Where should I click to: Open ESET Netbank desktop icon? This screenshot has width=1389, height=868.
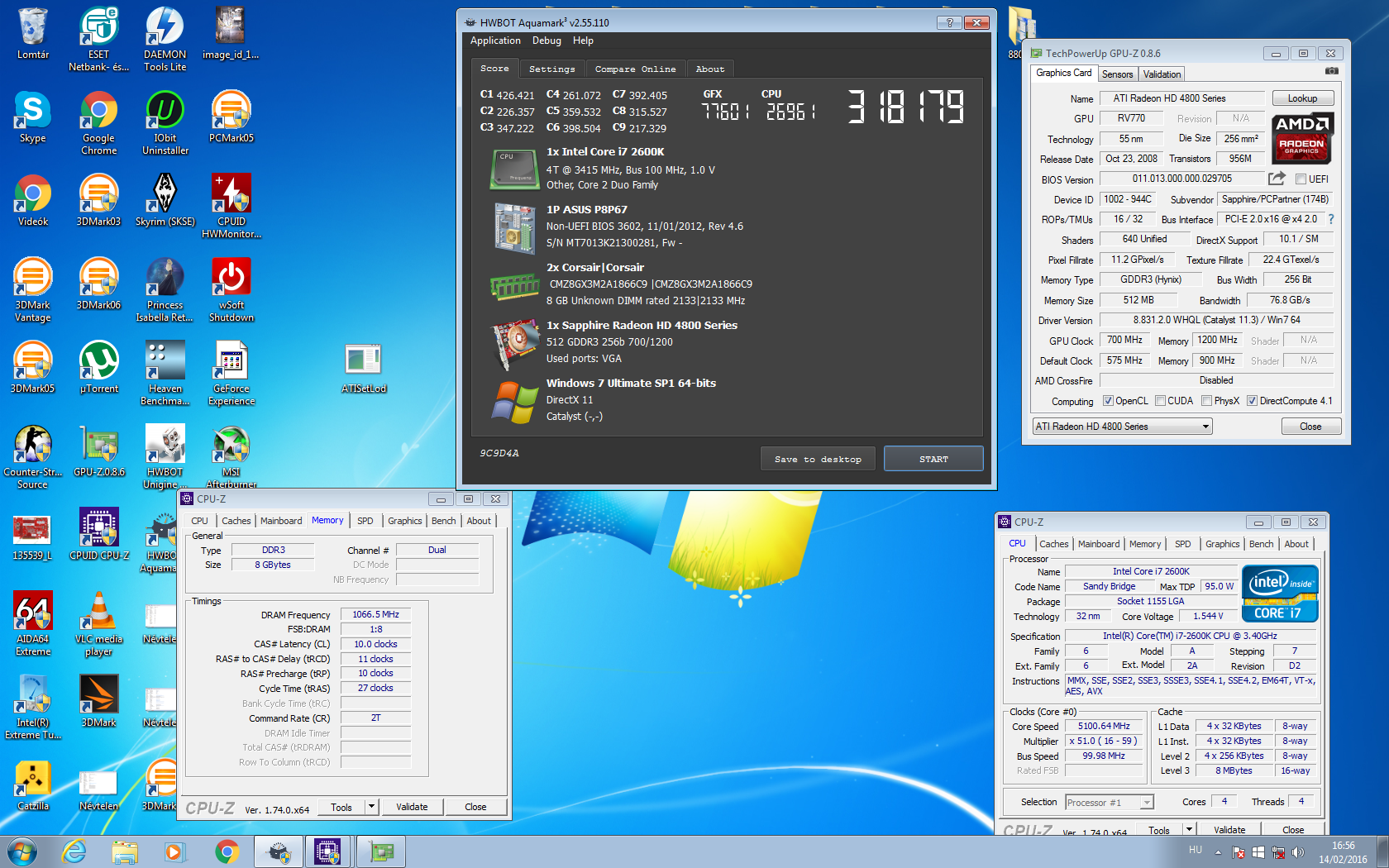click(x=98, y=39)
